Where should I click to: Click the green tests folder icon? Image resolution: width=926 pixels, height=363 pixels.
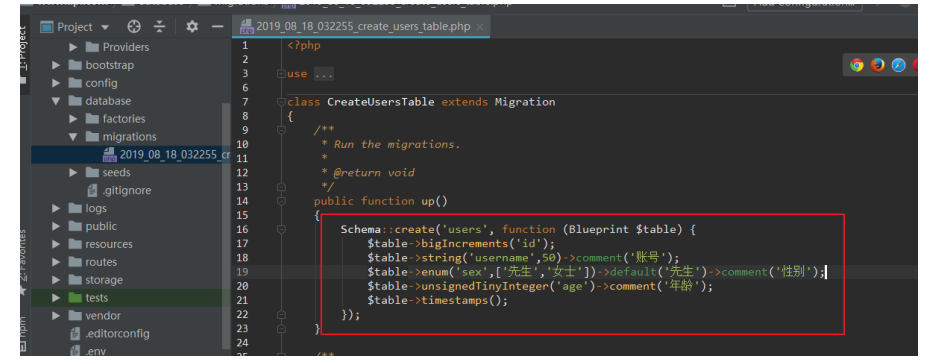pos(75,298)
